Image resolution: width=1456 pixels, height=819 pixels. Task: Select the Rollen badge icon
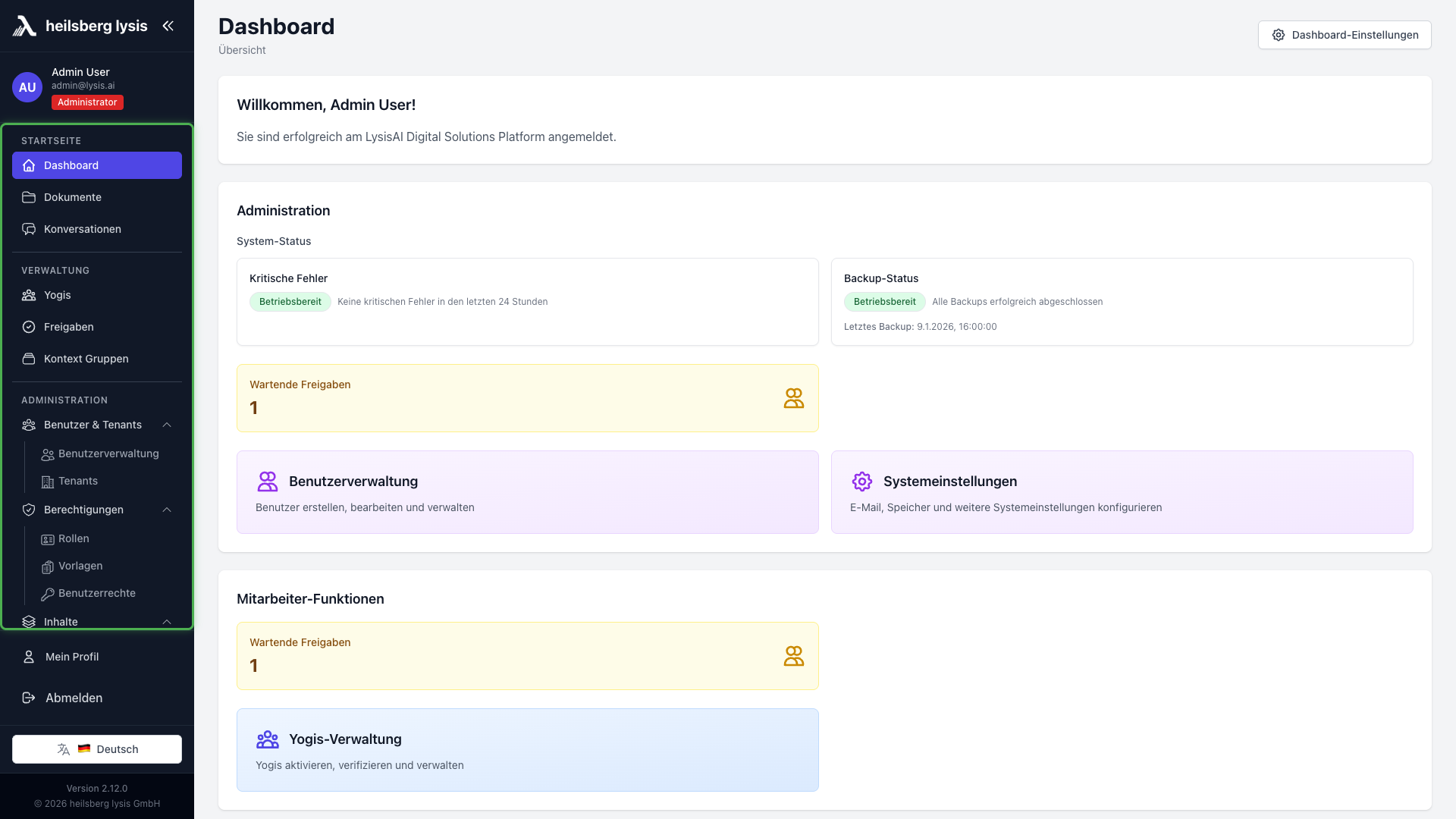click(47, 538)
